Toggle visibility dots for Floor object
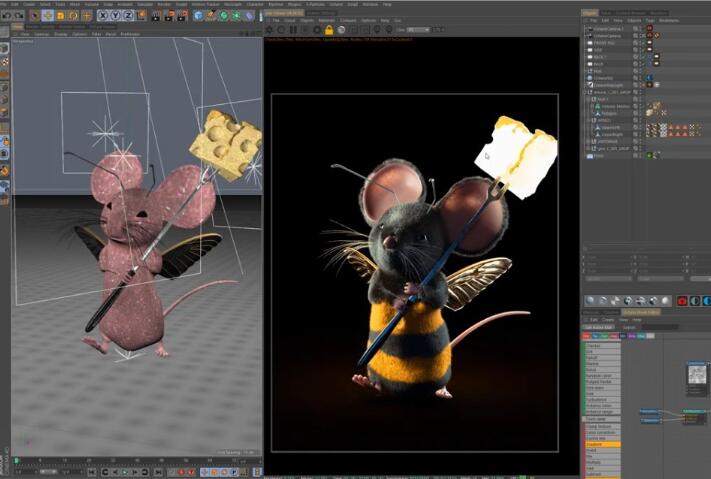The width and height of the screenshot is (711, 479). (641, 156)
